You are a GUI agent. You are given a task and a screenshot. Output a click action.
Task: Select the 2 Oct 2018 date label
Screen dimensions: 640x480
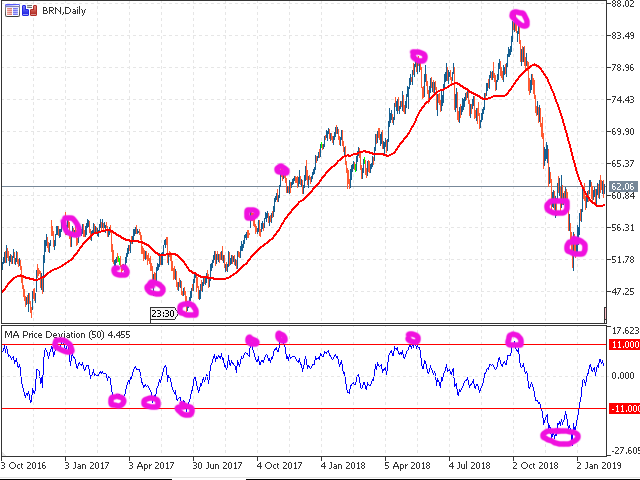click(535, 465)
